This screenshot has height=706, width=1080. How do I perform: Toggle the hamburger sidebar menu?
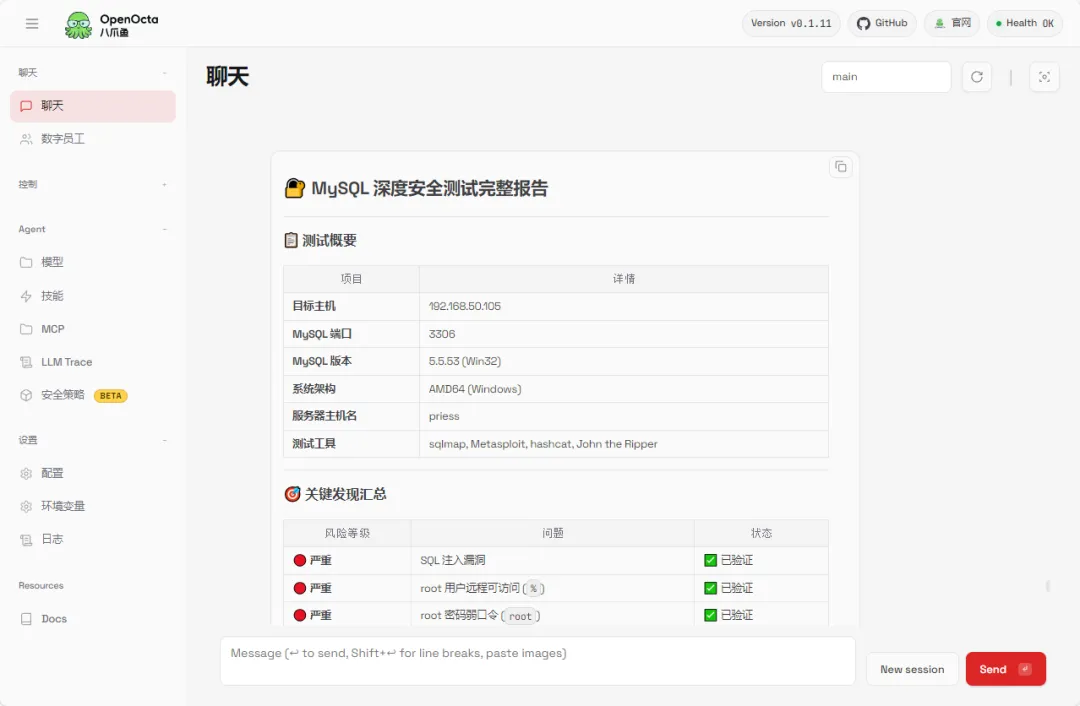point(32,24)
